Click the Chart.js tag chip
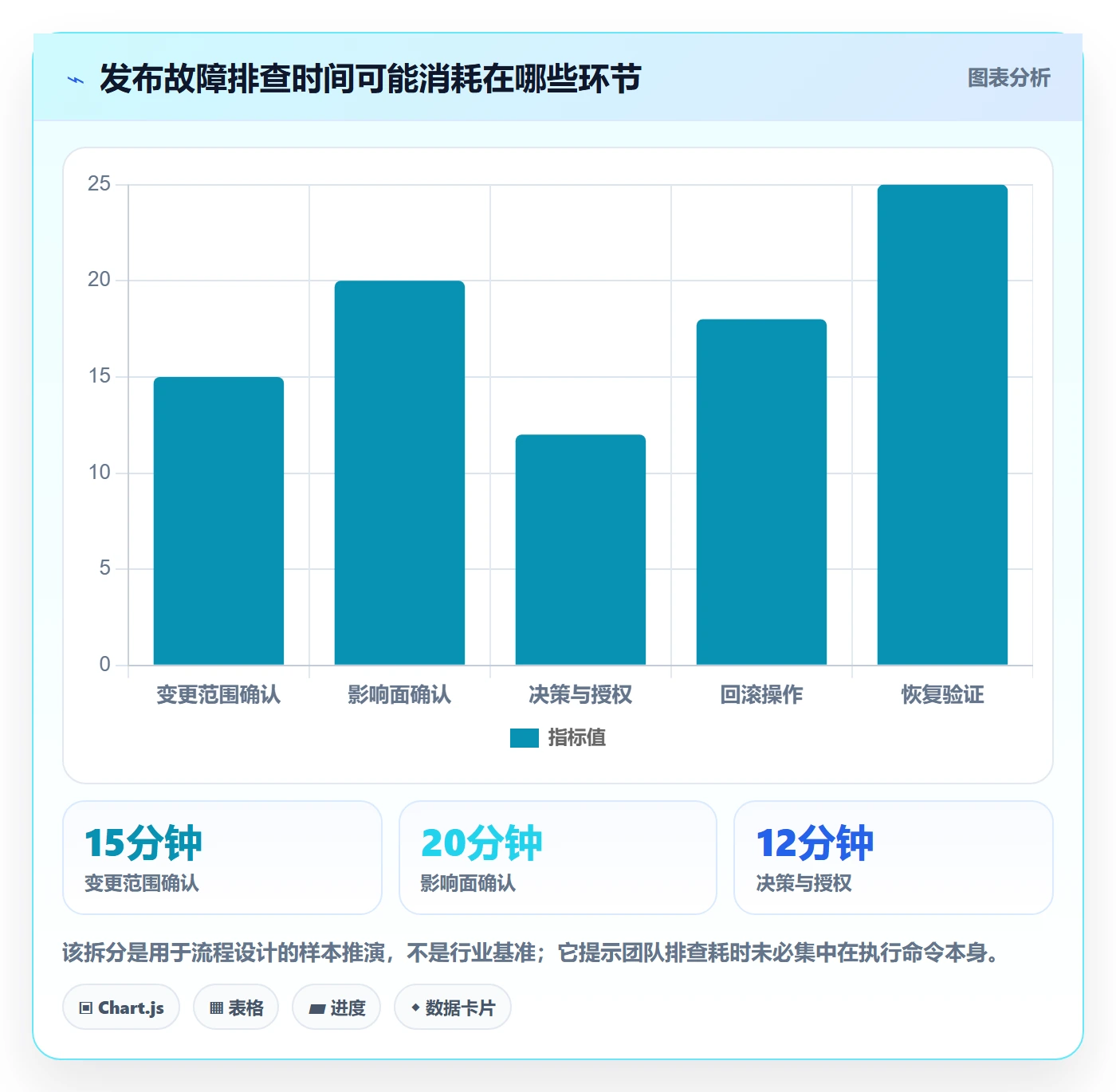The width and height of the screenshot is (1116, 1092). [121, 1008]
